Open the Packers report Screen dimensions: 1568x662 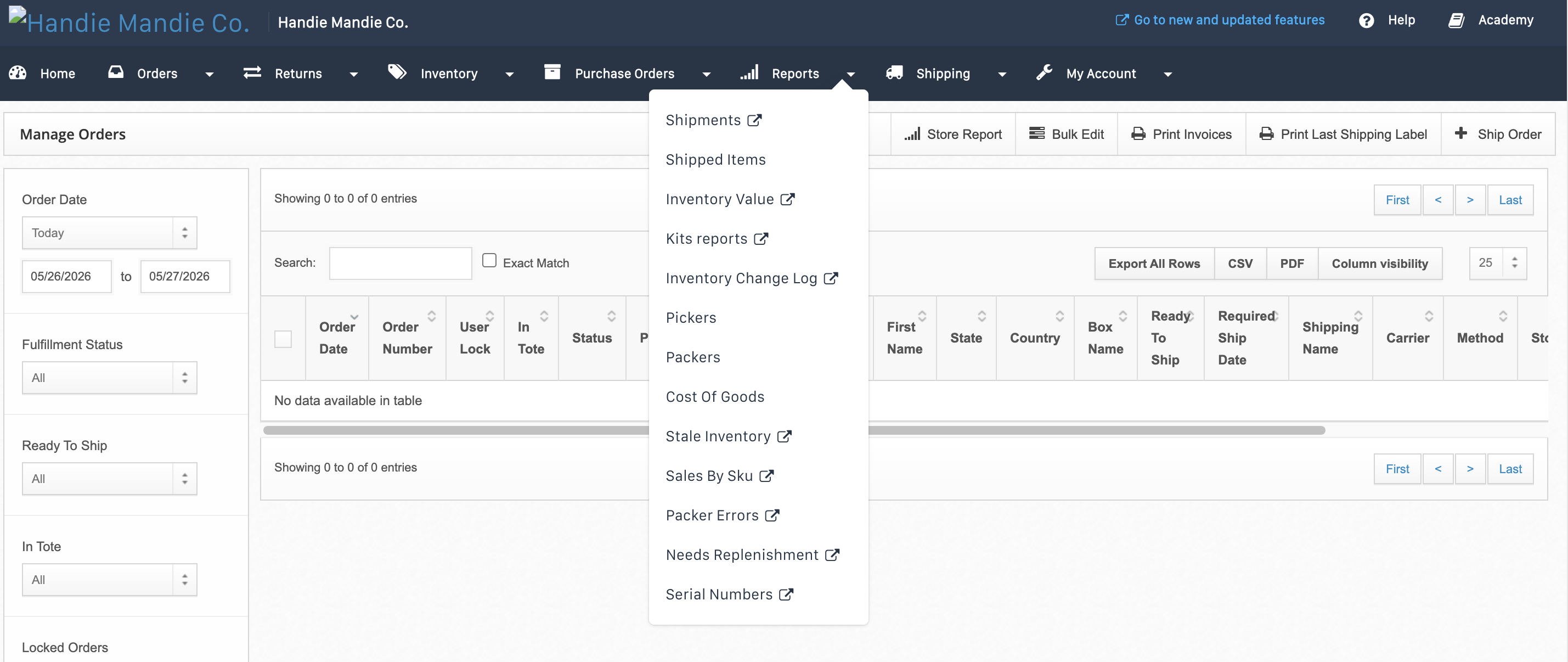693,357
